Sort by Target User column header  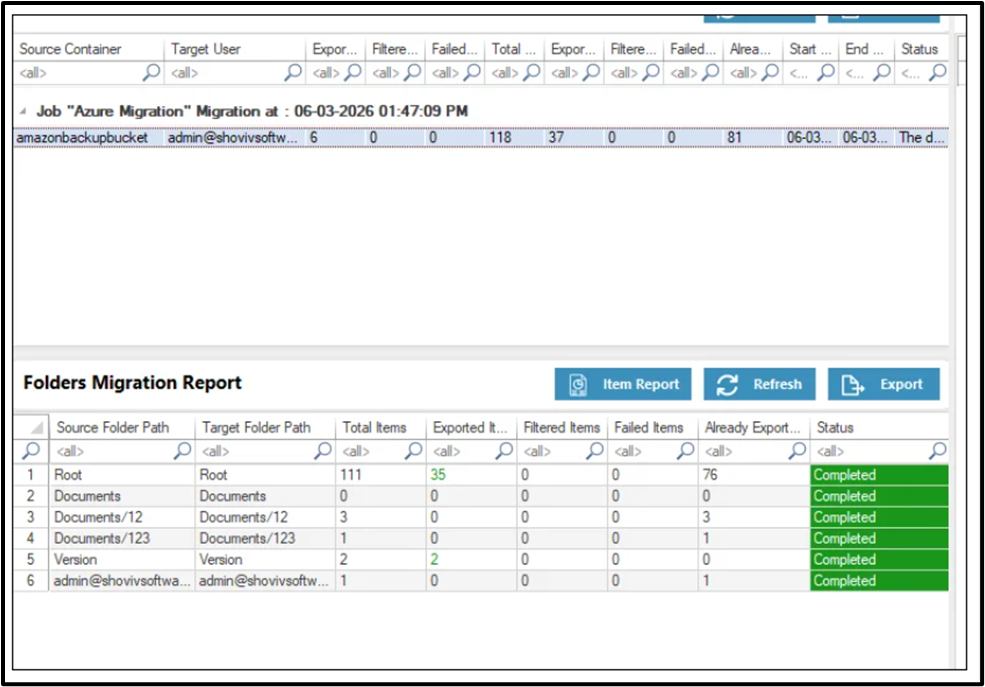(x=235, y=49)
